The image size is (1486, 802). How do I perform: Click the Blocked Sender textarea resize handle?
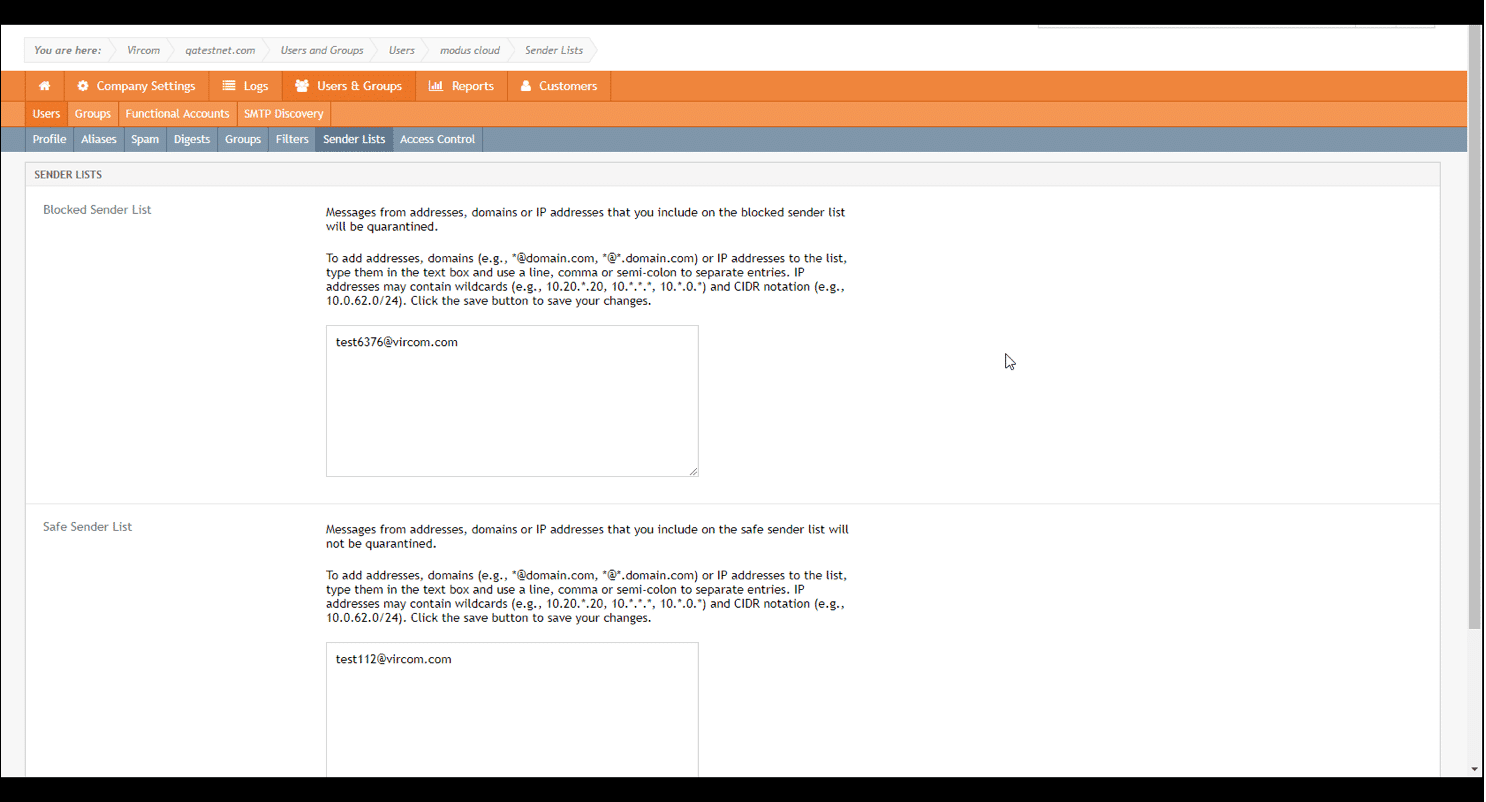693,471
